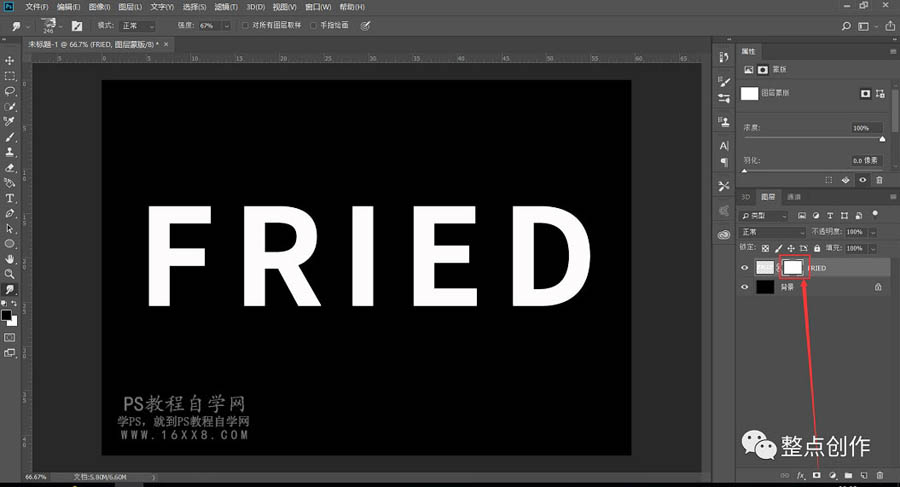Toggle brush pressure controls strength icon
The height and width of the screenshot is (487, 900).
tap(365, 26)
